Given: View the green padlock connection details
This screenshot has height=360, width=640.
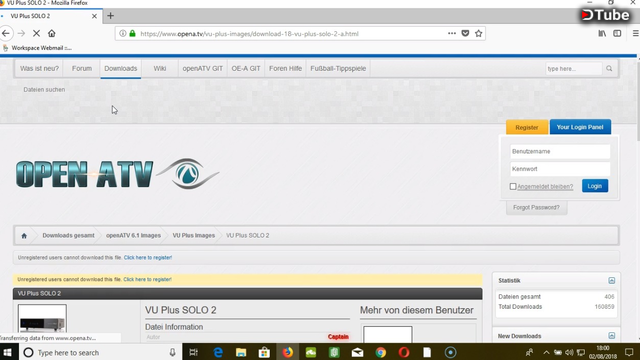Looking at the screenshot, I should pyautogui.click(x=132, y=33).
